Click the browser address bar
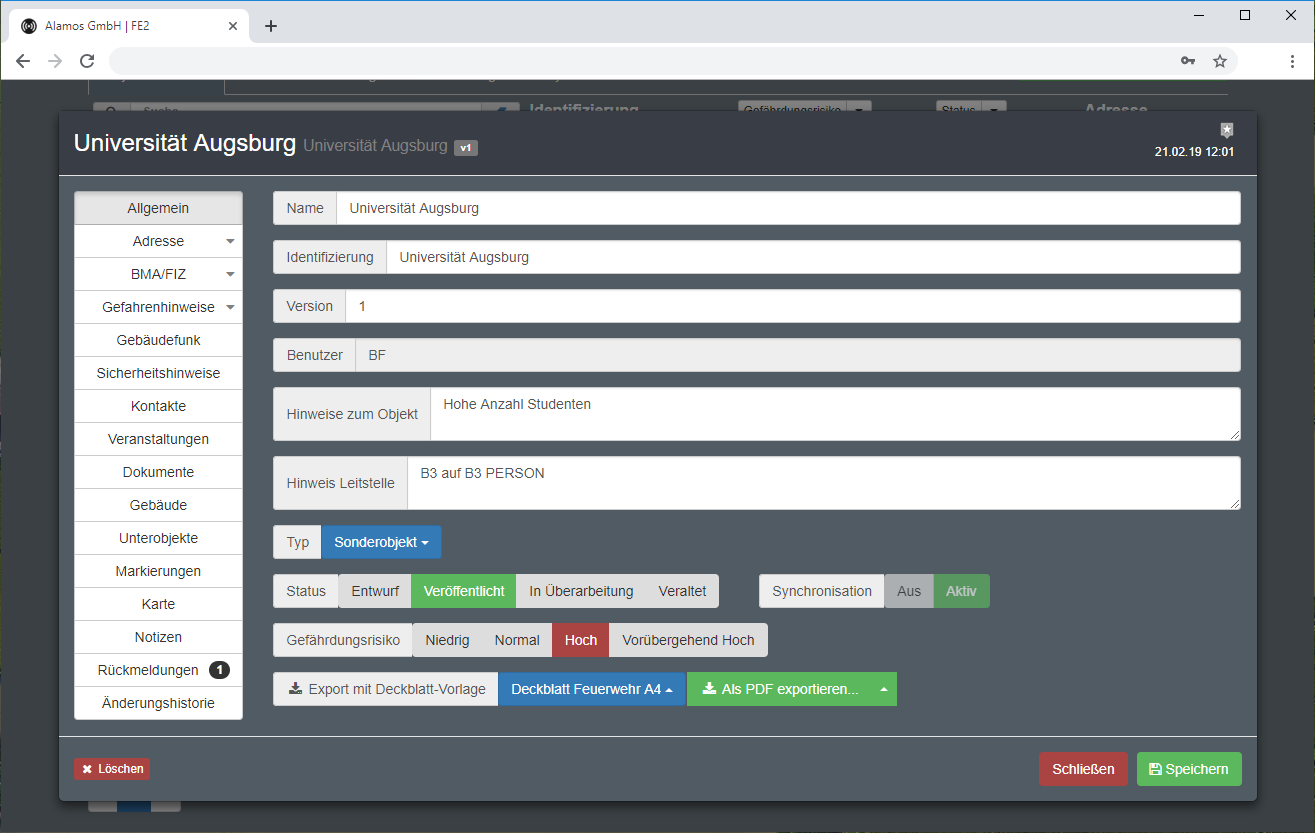The image size is (1315, 833). point(640,61)
